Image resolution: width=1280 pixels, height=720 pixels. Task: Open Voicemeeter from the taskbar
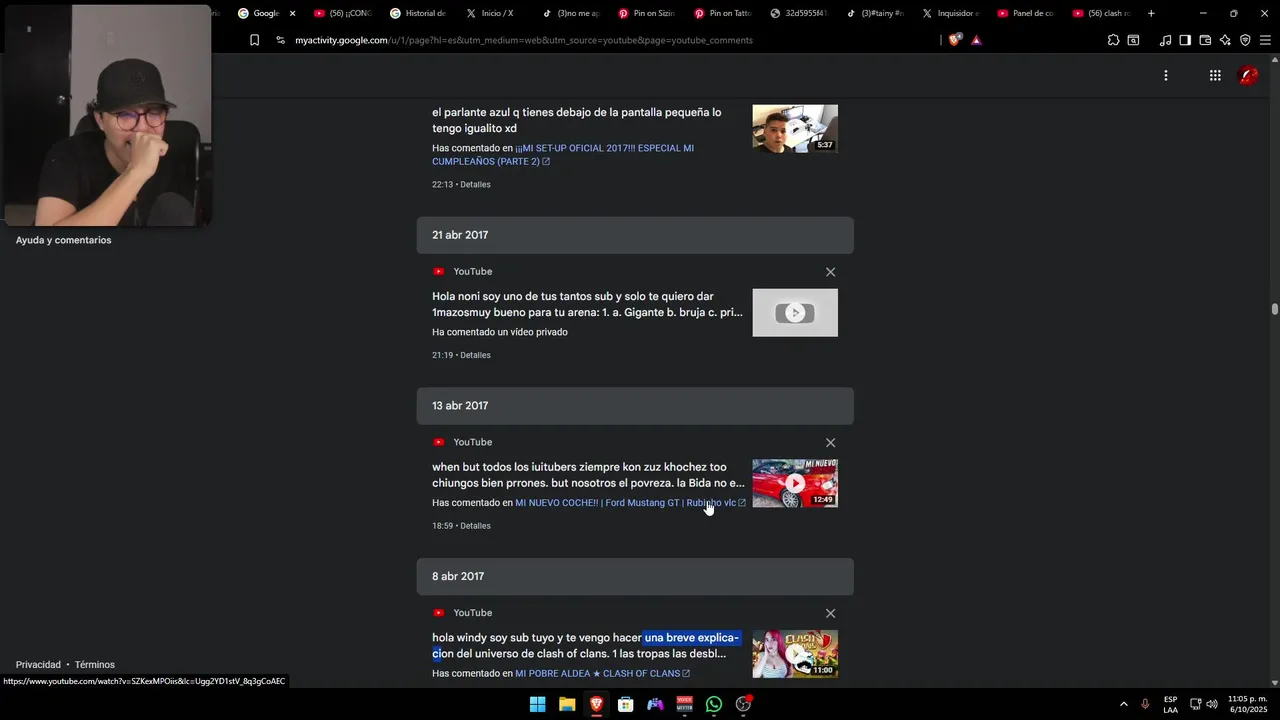click(684, 704)
